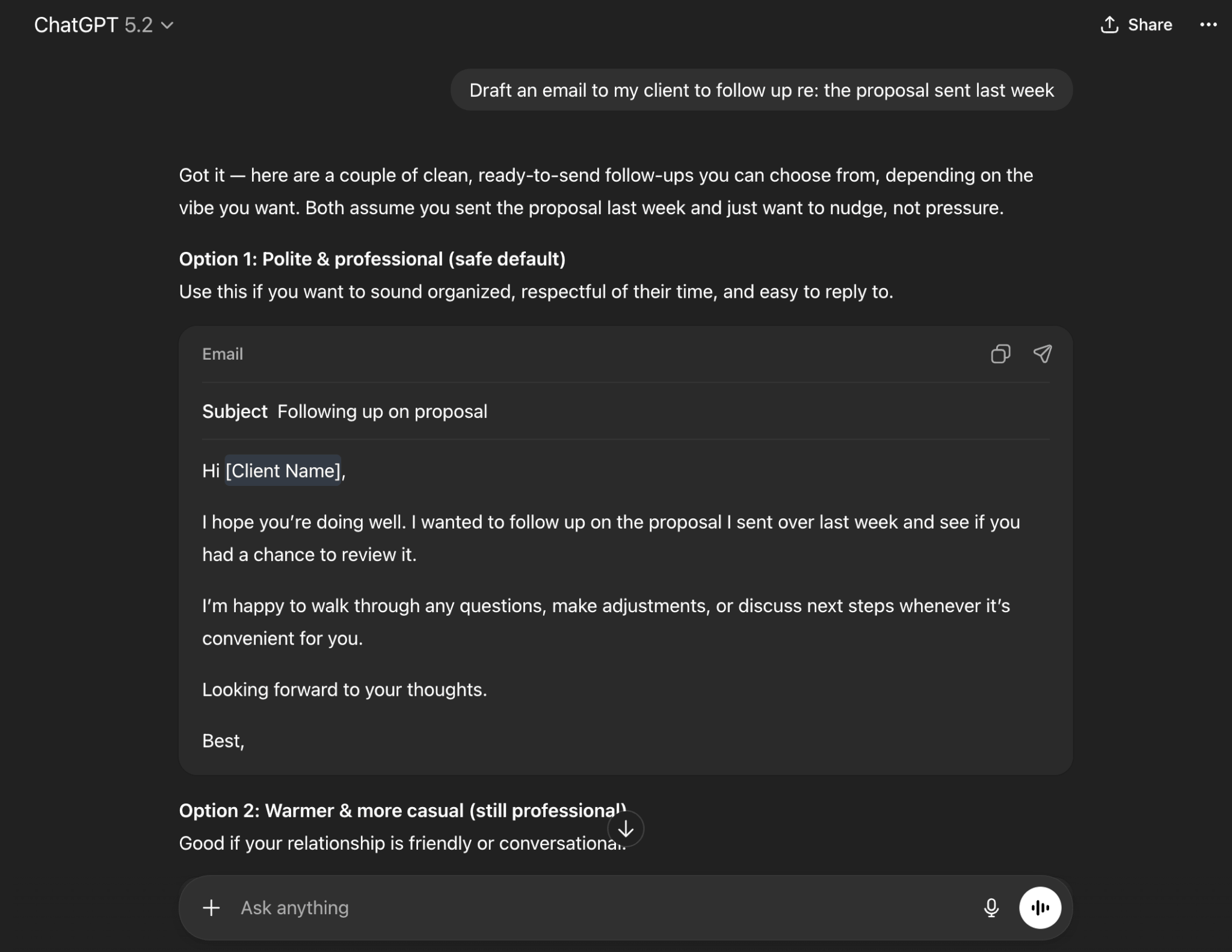Open the ChatGPT 5.2 model selector

pos(103,25)
